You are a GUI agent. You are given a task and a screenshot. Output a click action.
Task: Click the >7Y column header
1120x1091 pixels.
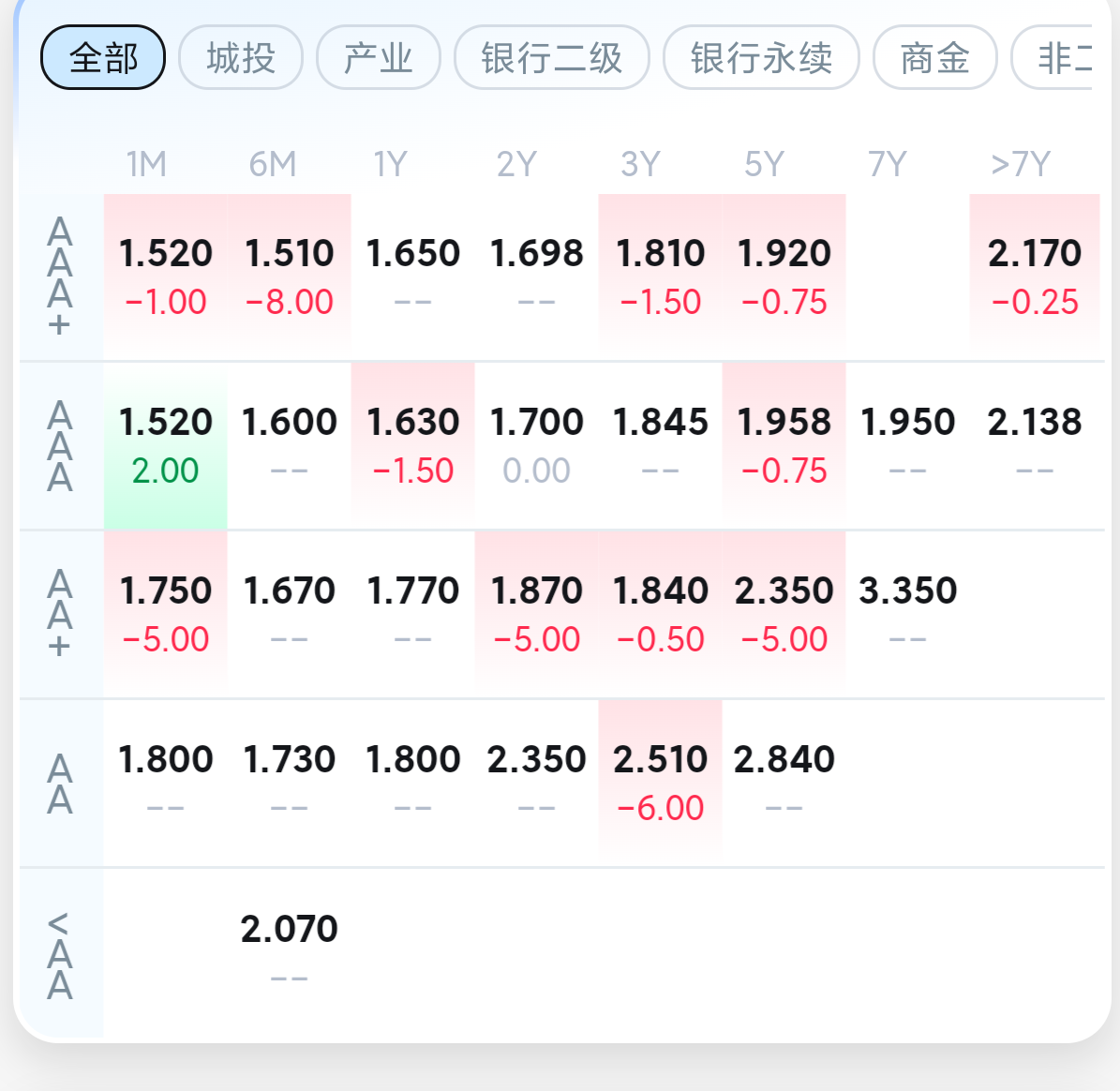point(1022,164)
